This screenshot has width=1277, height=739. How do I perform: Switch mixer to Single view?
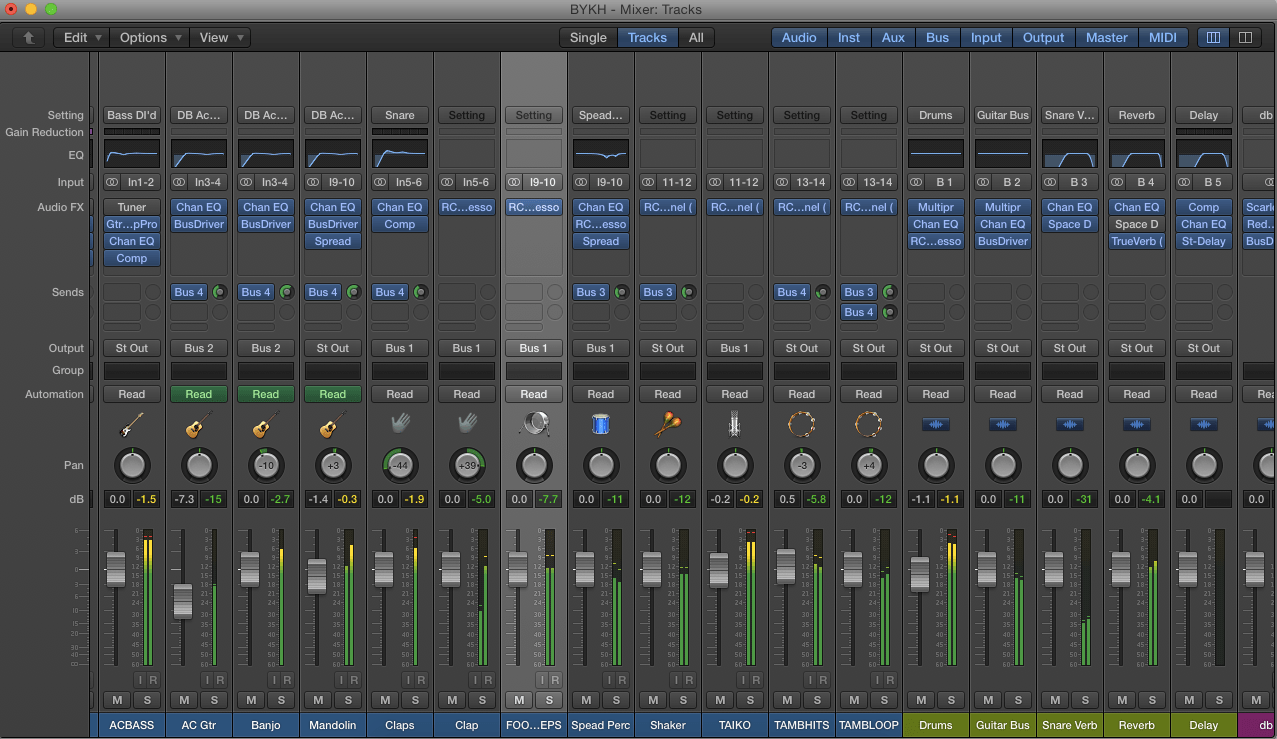tap(588, 38)
